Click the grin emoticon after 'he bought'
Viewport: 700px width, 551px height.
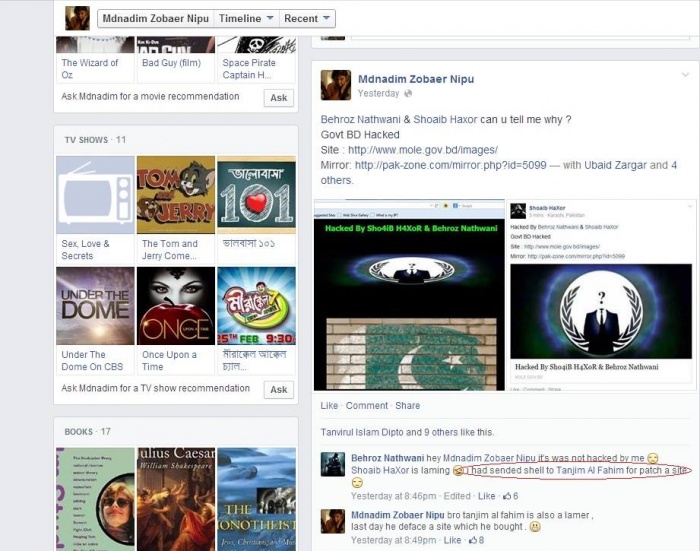[535, 527]
